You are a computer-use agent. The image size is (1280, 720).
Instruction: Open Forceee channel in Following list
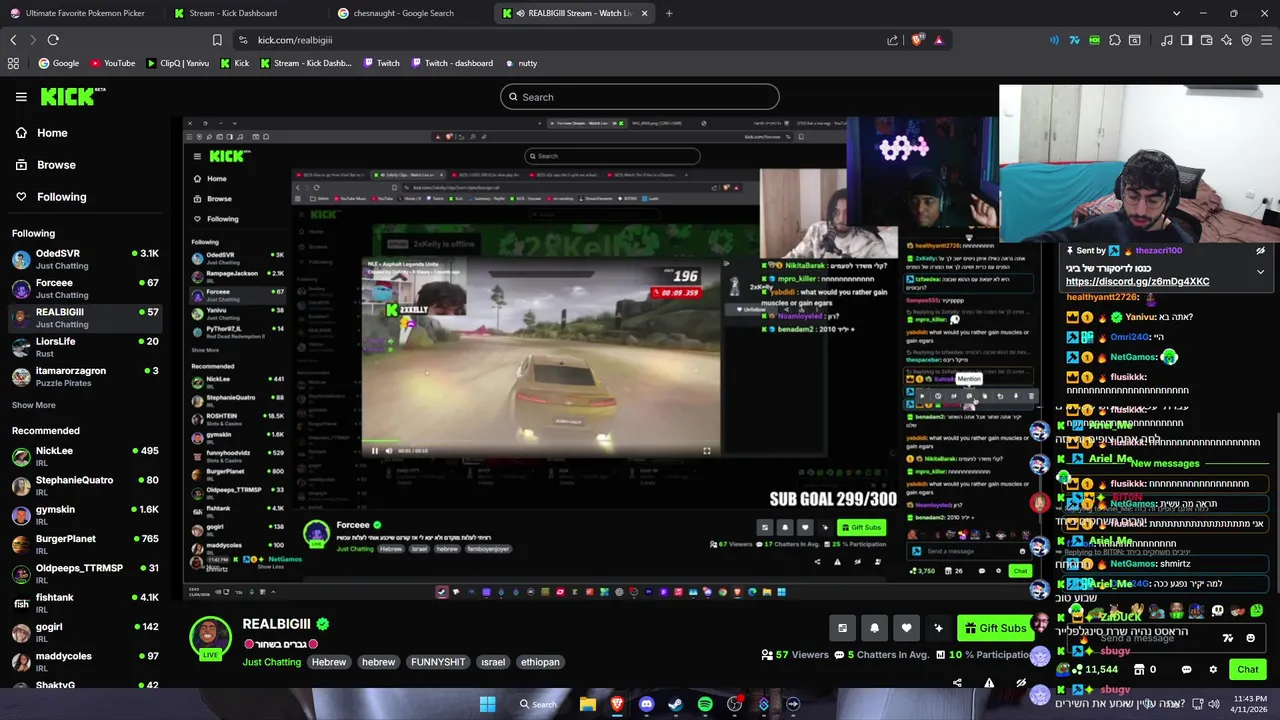(85, 288)
